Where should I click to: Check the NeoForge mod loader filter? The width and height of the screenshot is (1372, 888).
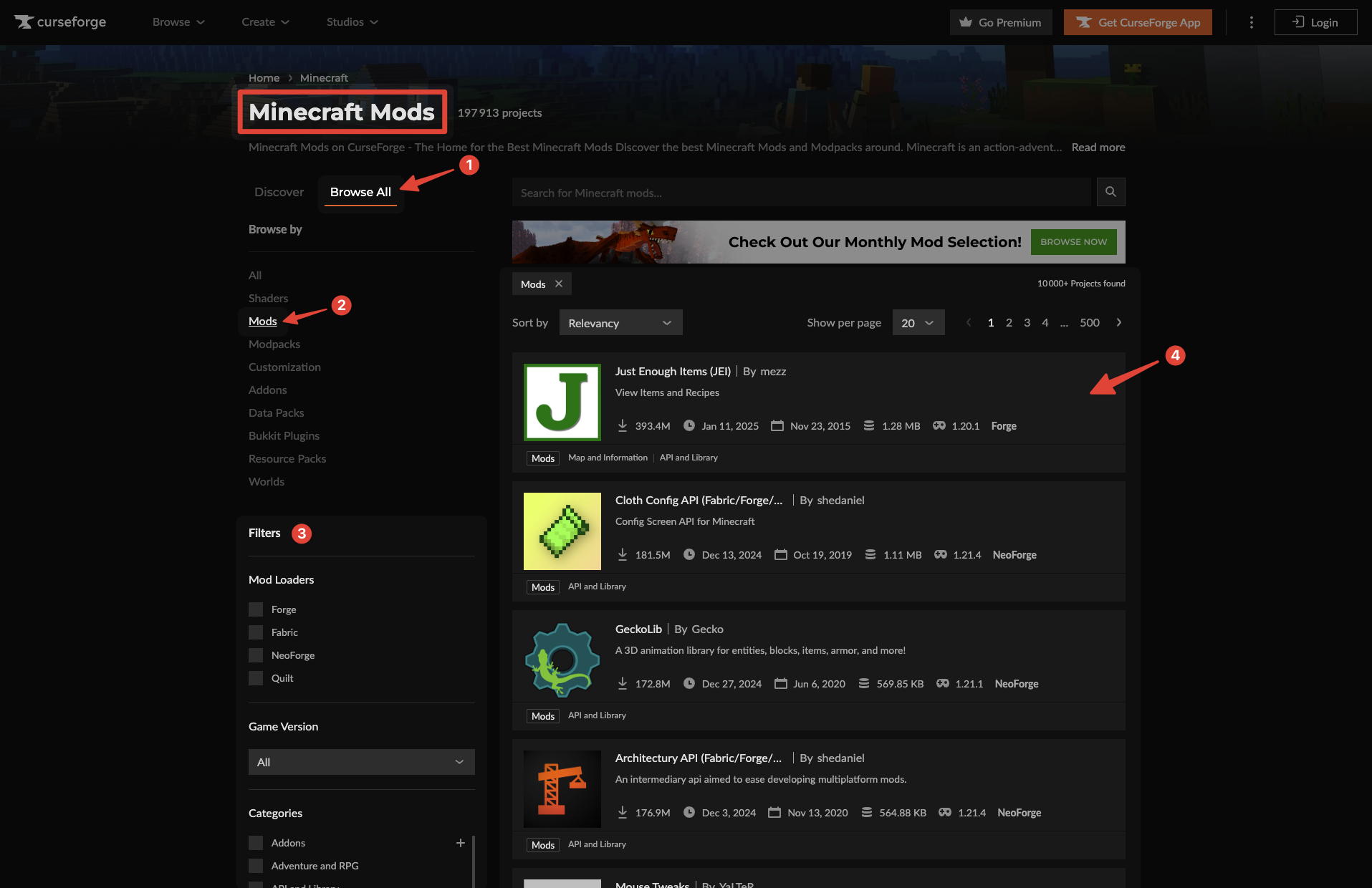[256, 655]
